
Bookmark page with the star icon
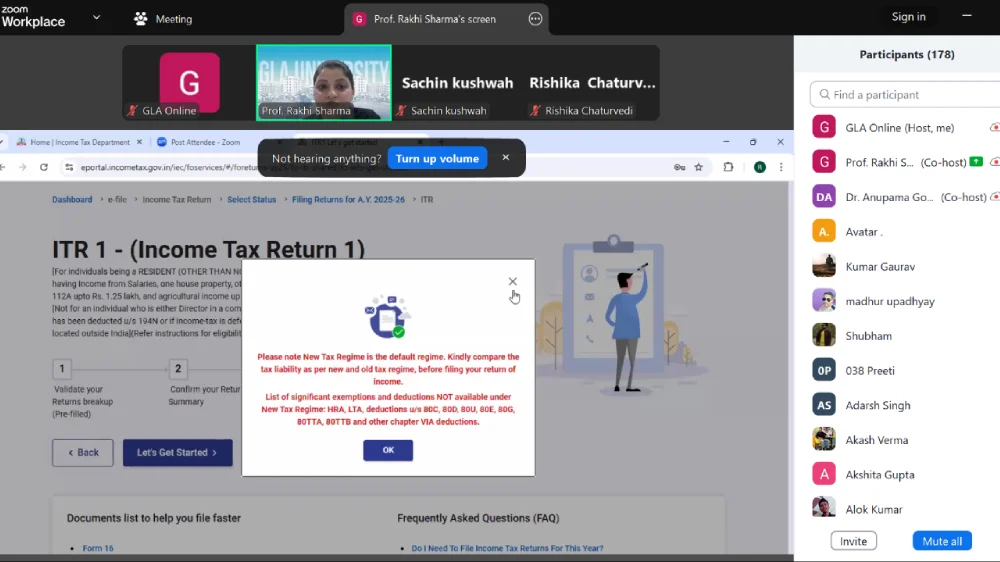(x=699, y=167)
